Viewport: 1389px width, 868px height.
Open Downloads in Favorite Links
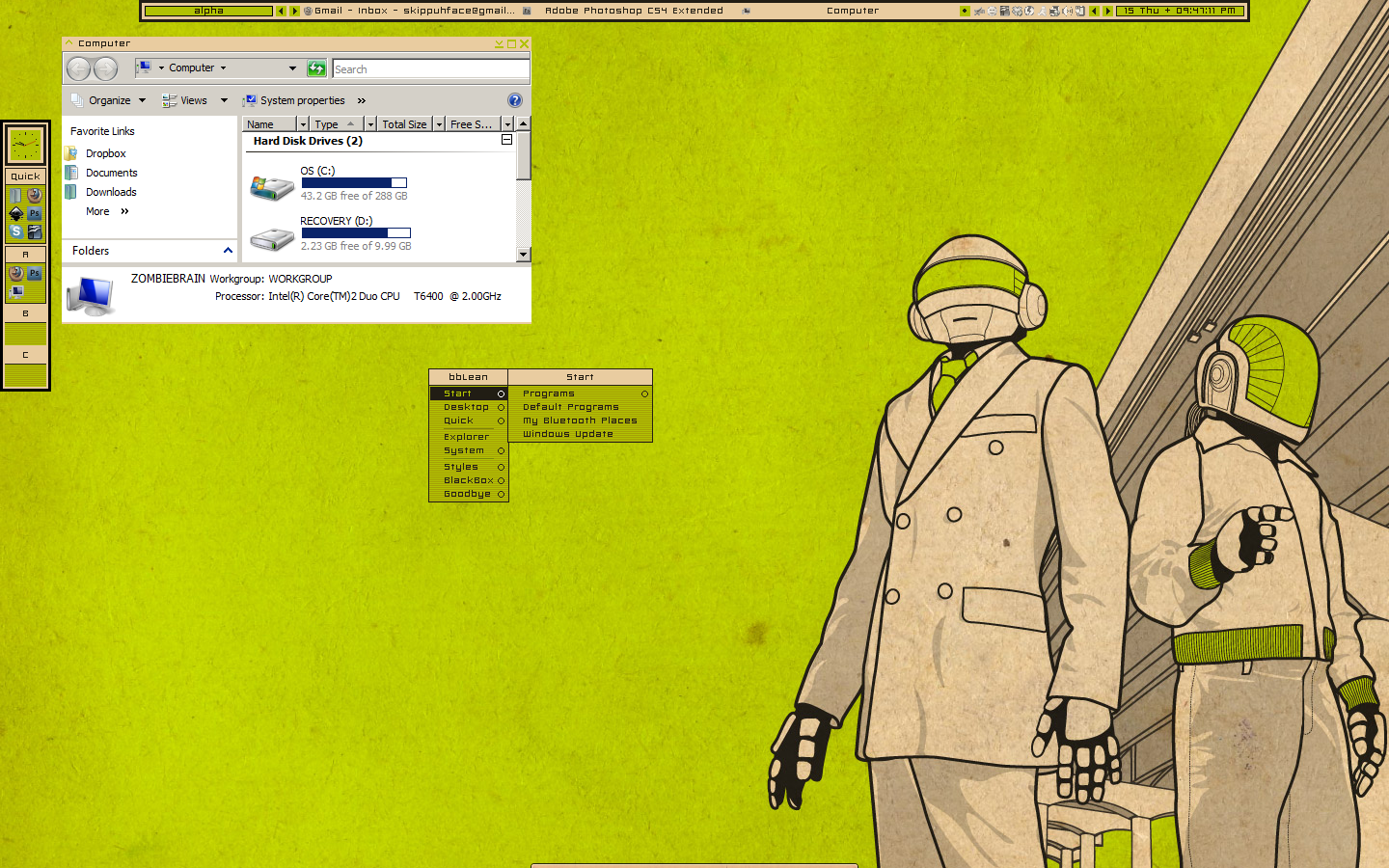click(x=111, y=192)
